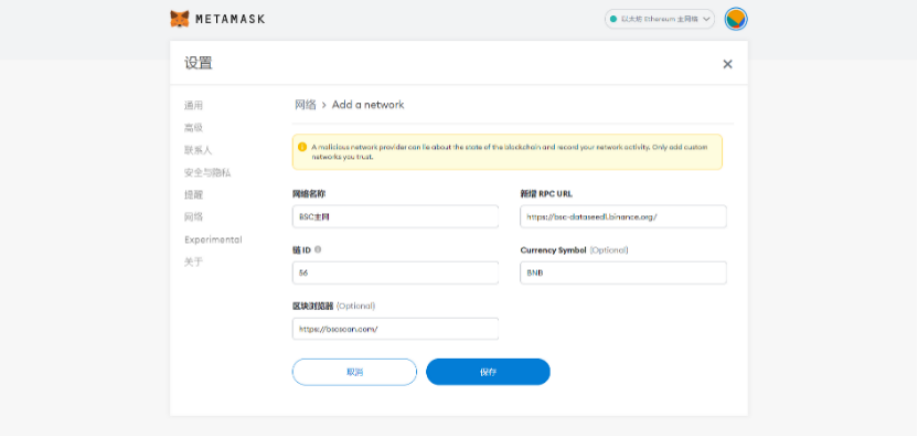Open 安全与隐私 security settings
The height and width of the screenshot is (438, 918).
[207, 173]
